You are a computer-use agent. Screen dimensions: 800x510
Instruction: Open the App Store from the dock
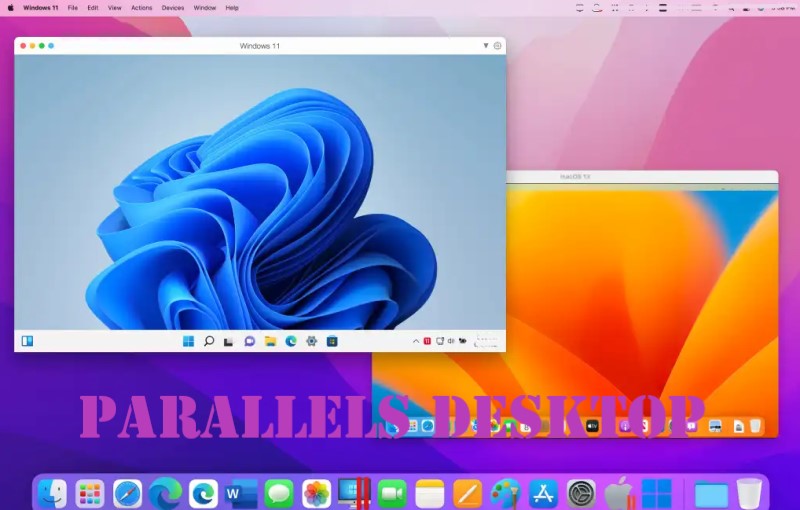[x=543, y=494]
